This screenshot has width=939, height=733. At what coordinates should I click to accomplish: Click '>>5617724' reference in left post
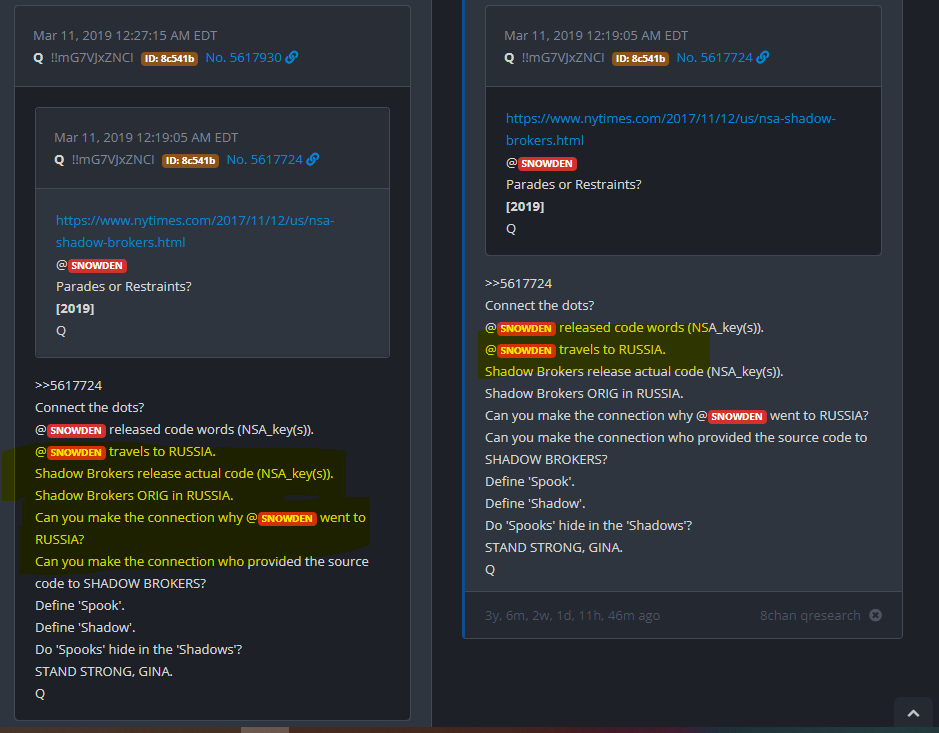coord(68,385)
